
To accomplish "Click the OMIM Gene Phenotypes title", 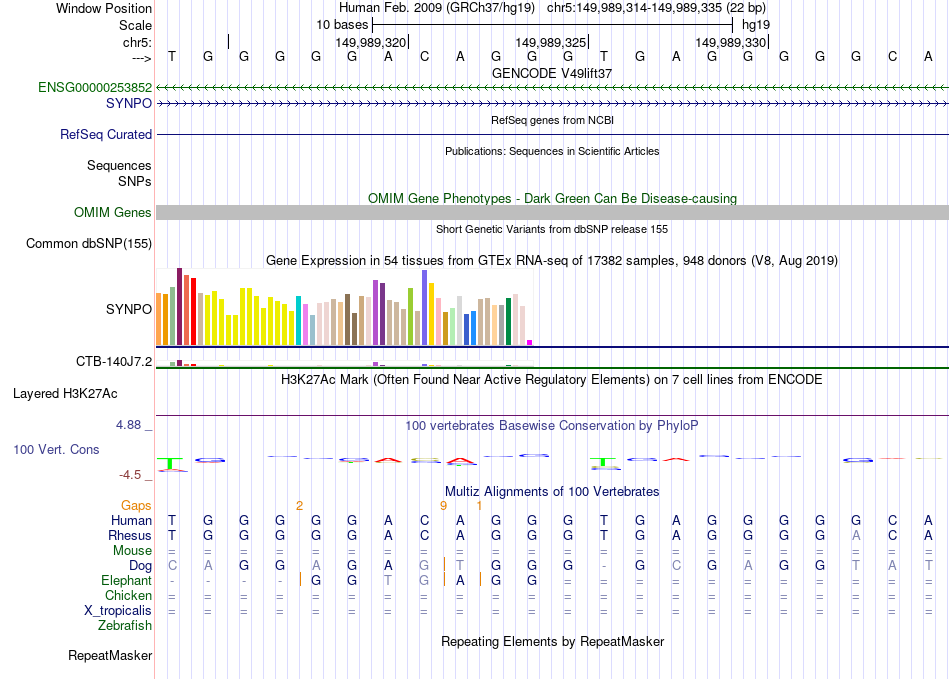I will click(x=553, y=199).
